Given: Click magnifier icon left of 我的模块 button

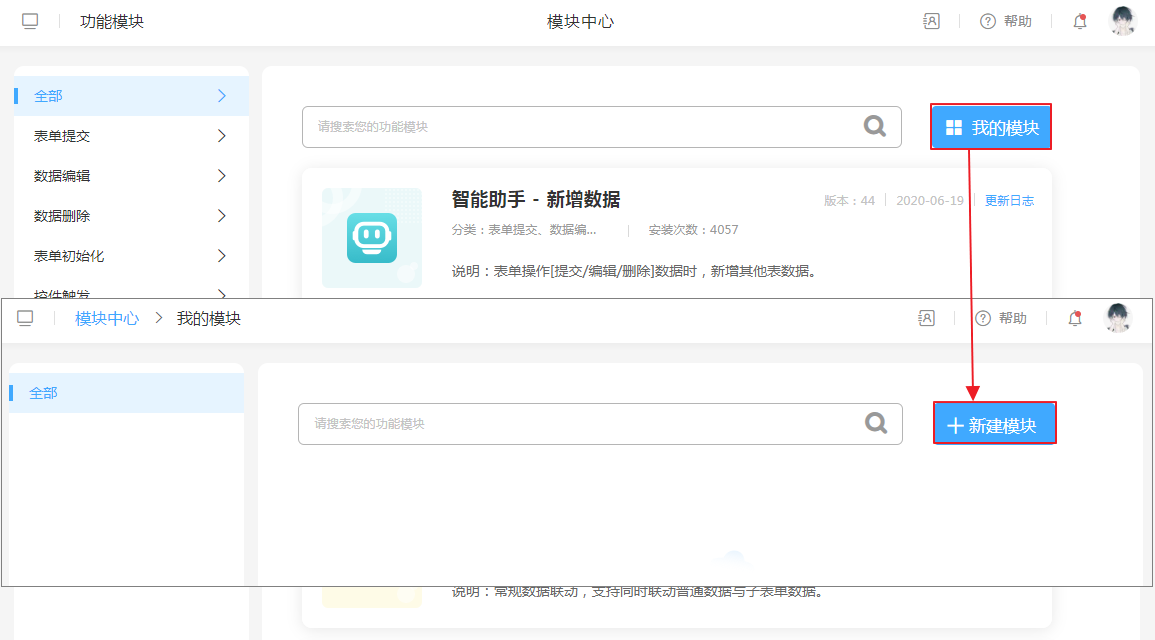Looking at the screenshot, I should 875,127.
